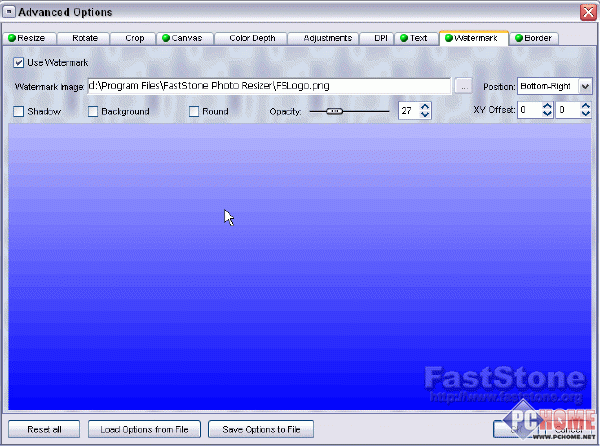Increase the X offset with up arrow
This screenshot has width=600, height=446.
click(x=547, y=106)
